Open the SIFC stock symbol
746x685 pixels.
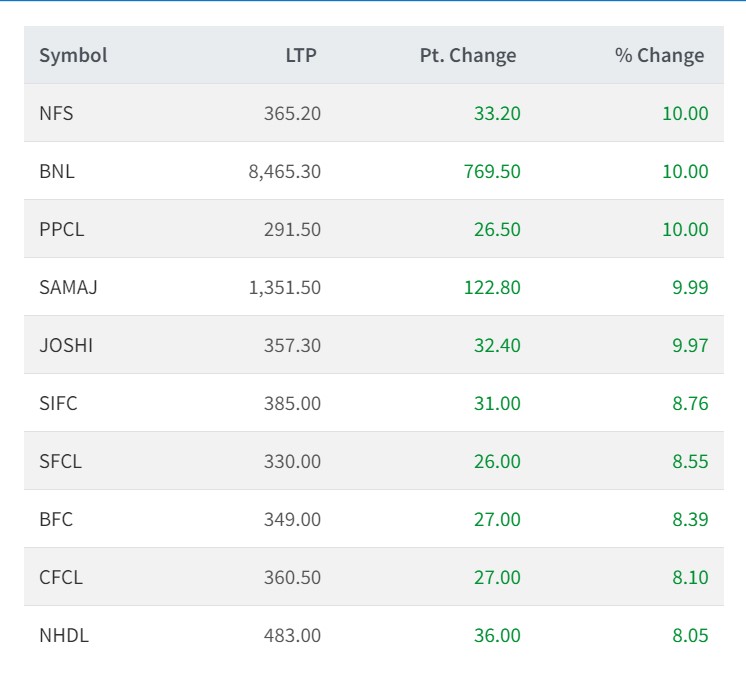click(x=58, y=403)
